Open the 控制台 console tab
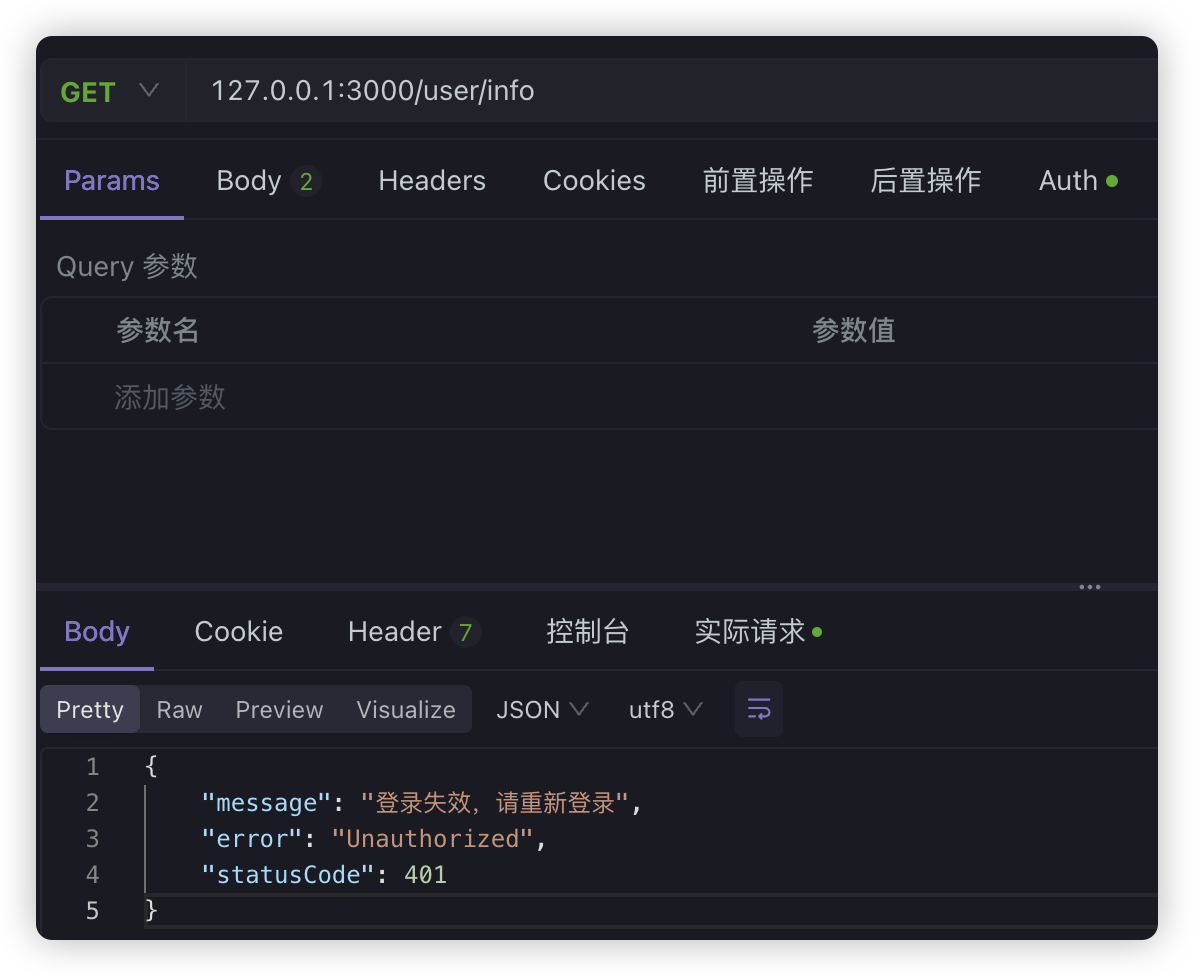This screenshot has width=1194, height=976. [x=588, y=632]
